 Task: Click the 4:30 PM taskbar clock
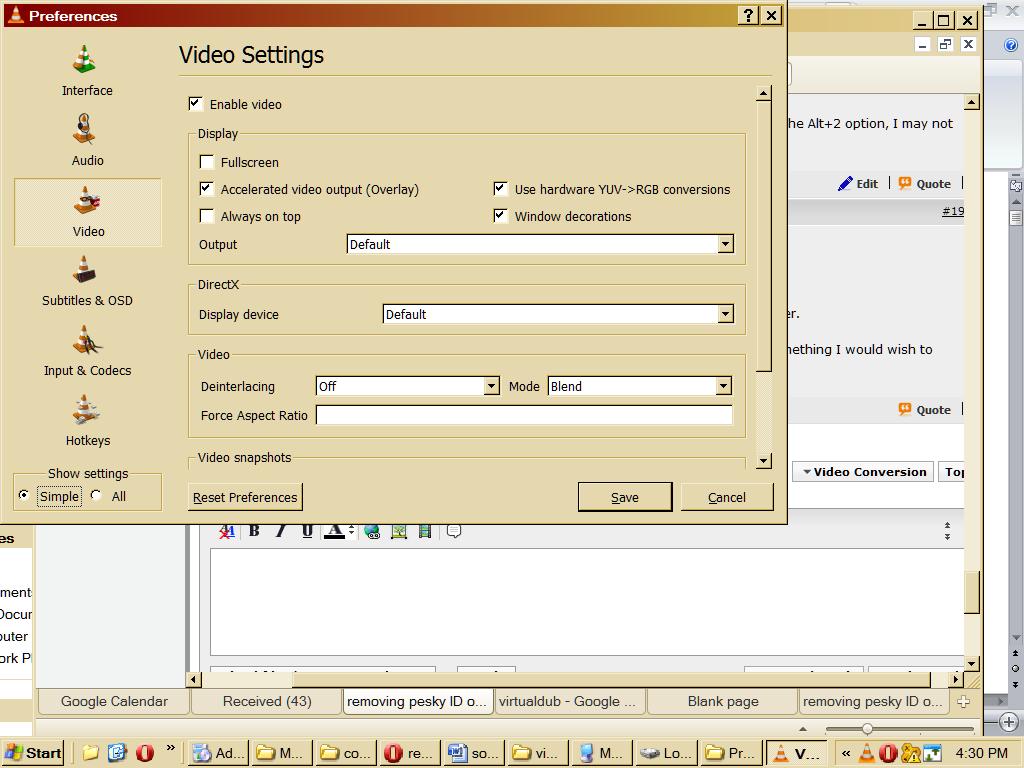(x=982, y=753)
